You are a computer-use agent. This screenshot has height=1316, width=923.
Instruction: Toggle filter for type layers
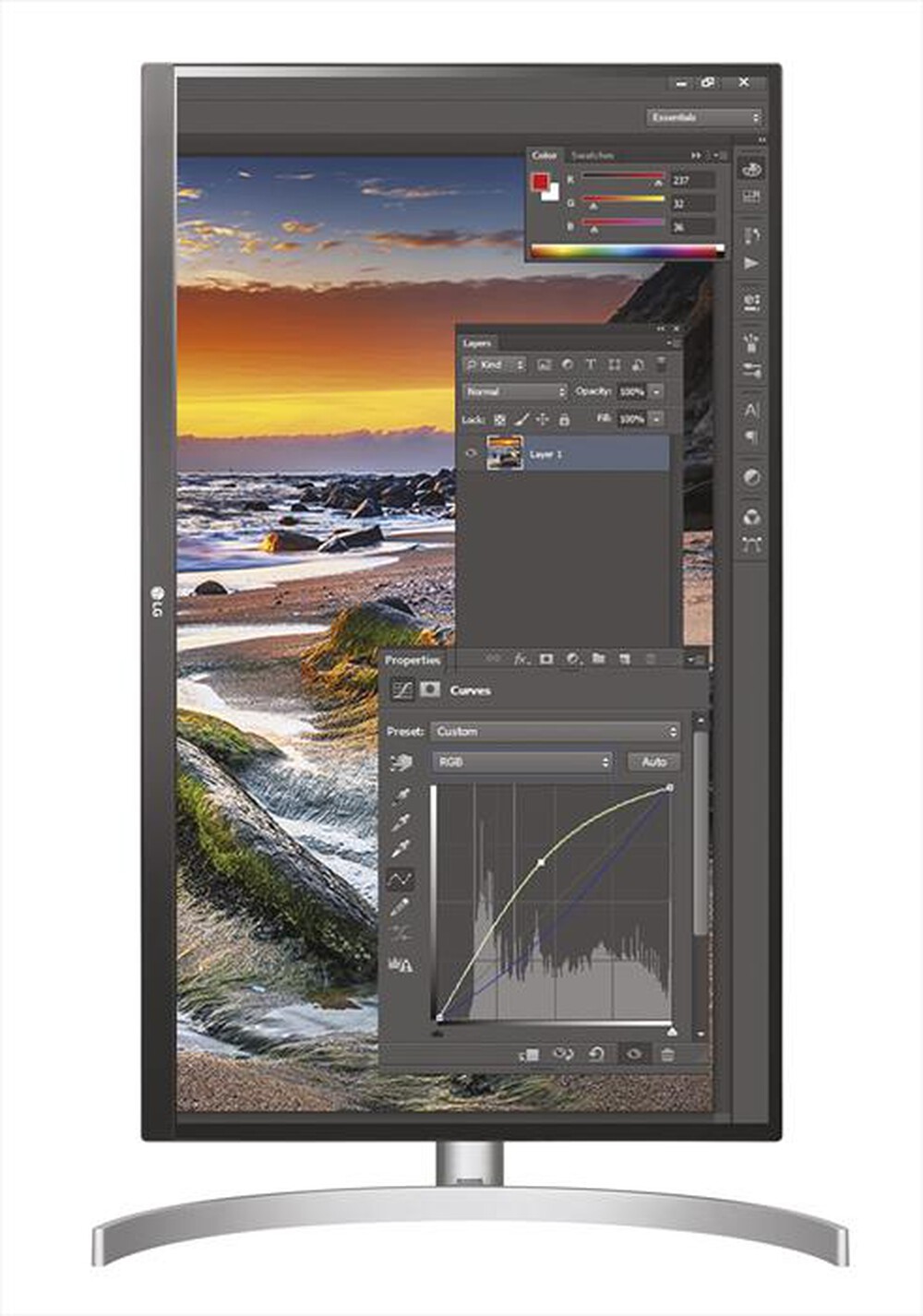point(591,365)
